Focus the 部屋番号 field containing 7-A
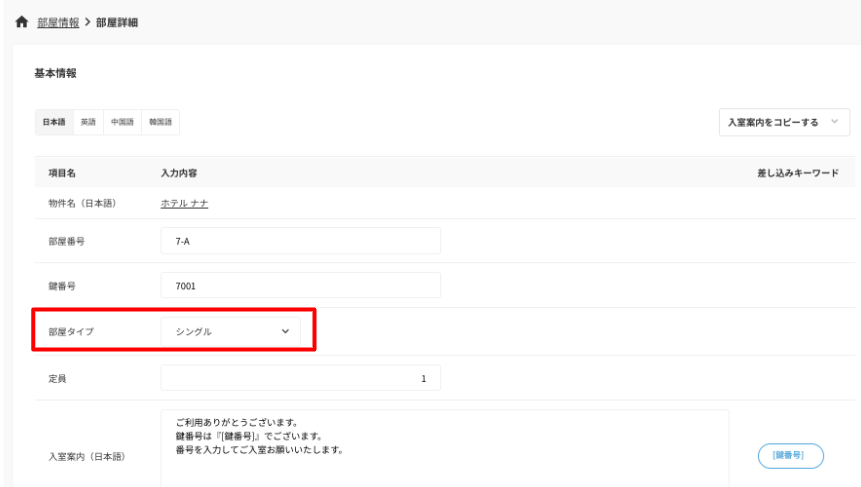This screenshot has width=861, height=487. pyautogui.click(x=300, y=241)
